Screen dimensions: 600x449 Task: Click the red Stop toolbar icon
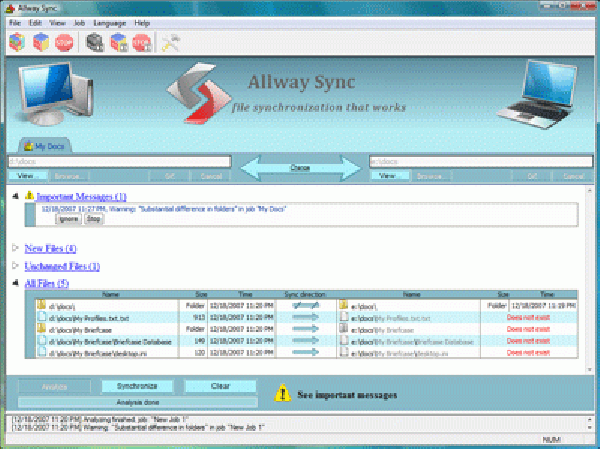[66, 43]
